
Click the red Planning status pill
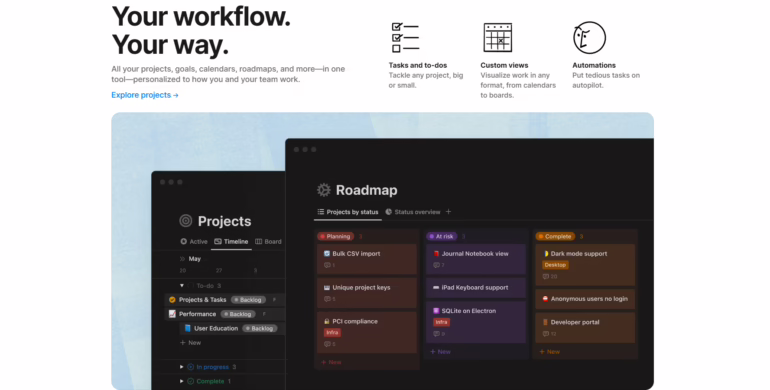pyautogui.click(x=335, y=236)
